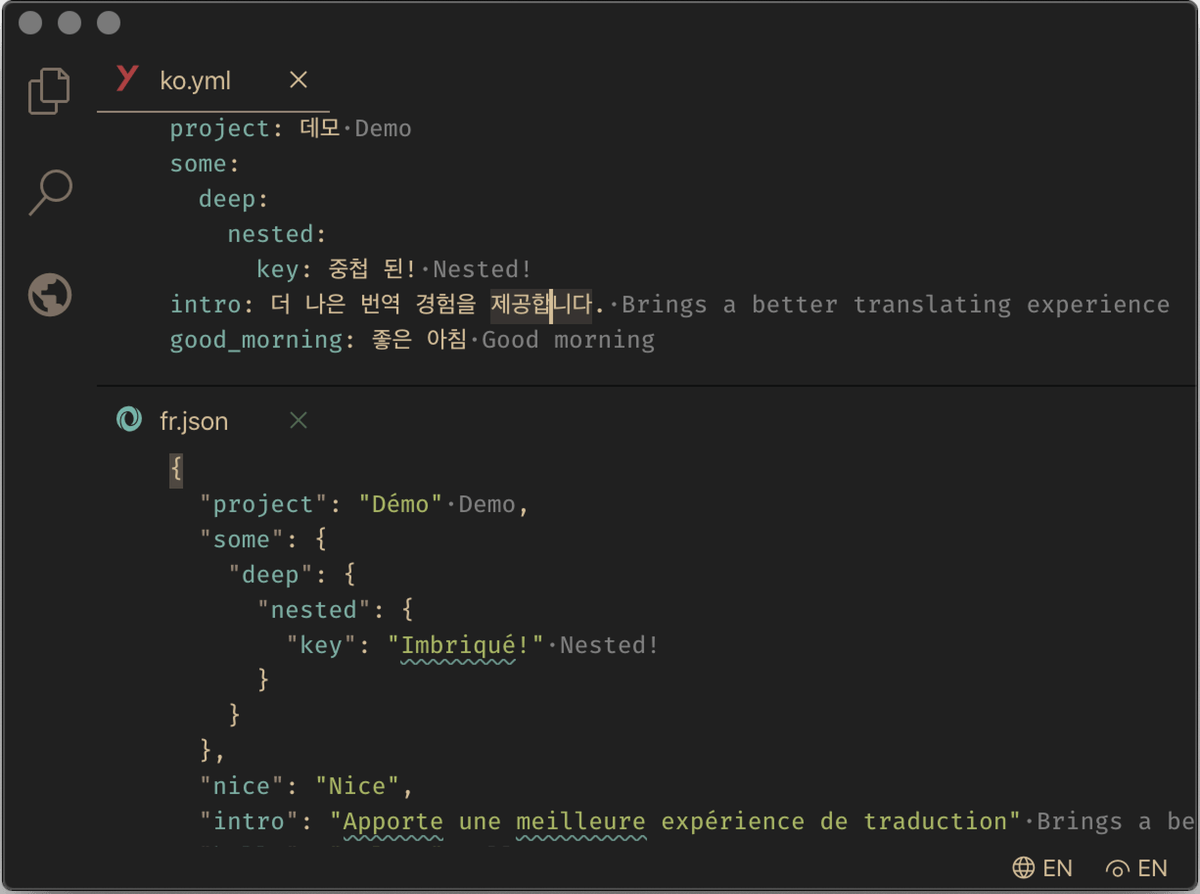
Task: Click the "Démo" value in fr.json
Action: point(400,504)
